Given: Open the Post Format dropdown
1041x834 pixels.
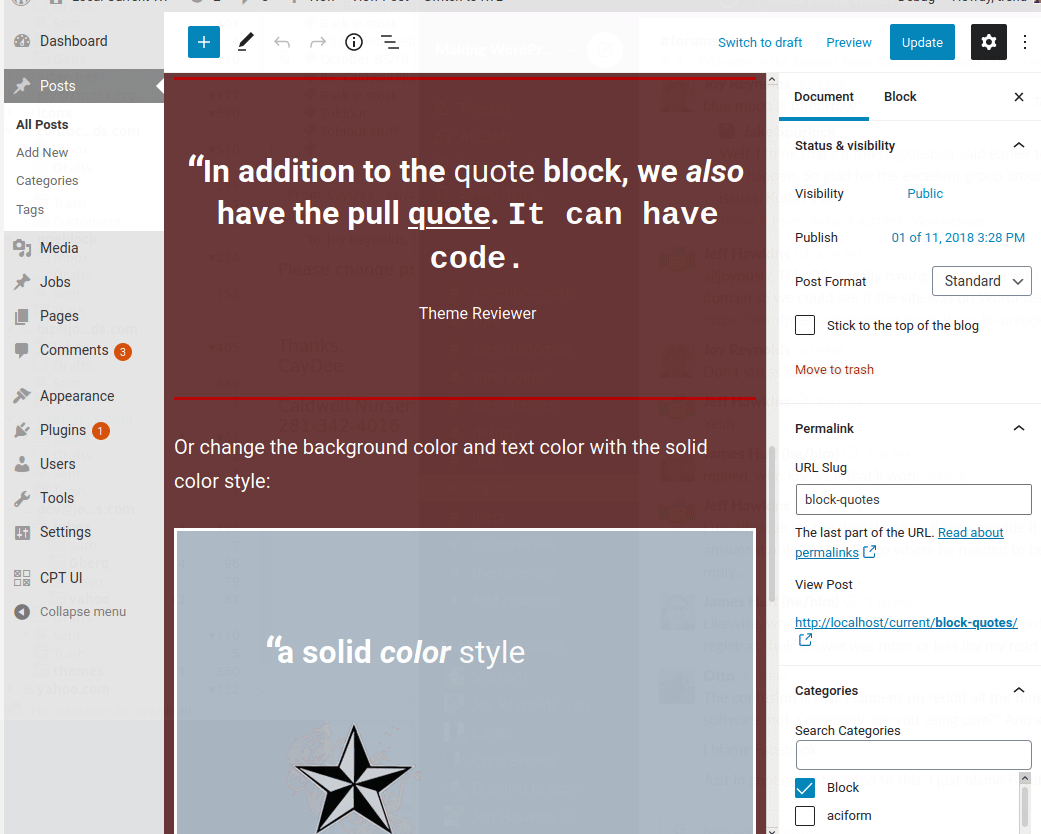Looking at the screenshot, I should click(x=981, y=281).
